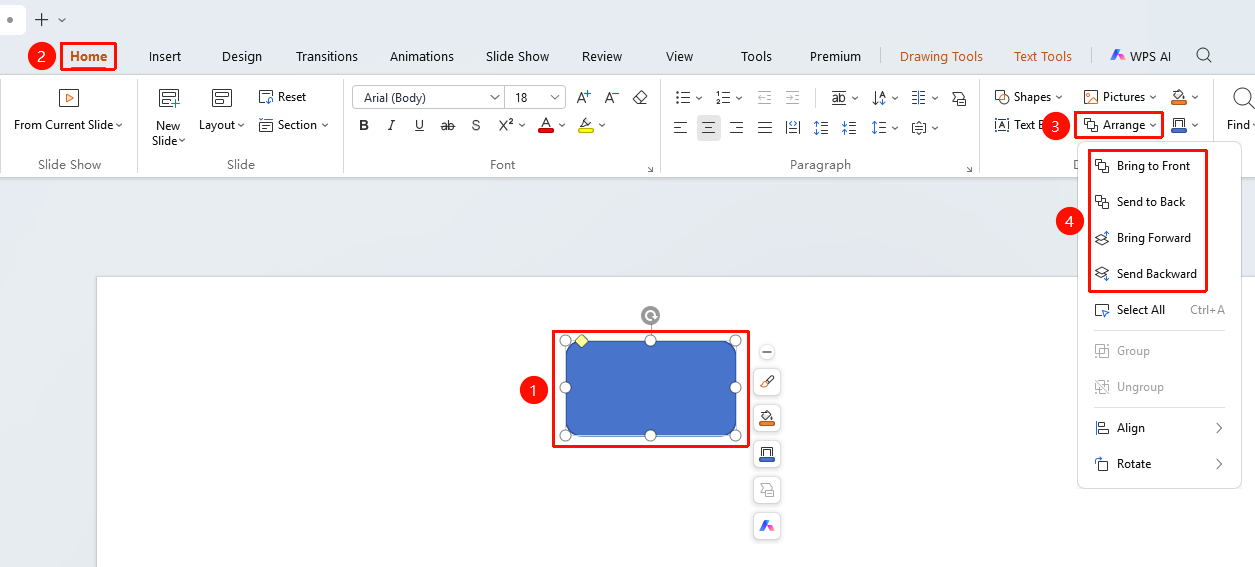Image resolution: width=1255 pixels, height=567 pixels.
Task: Clear formatting with the eraser icon
Action: click(x=641, y=97)
